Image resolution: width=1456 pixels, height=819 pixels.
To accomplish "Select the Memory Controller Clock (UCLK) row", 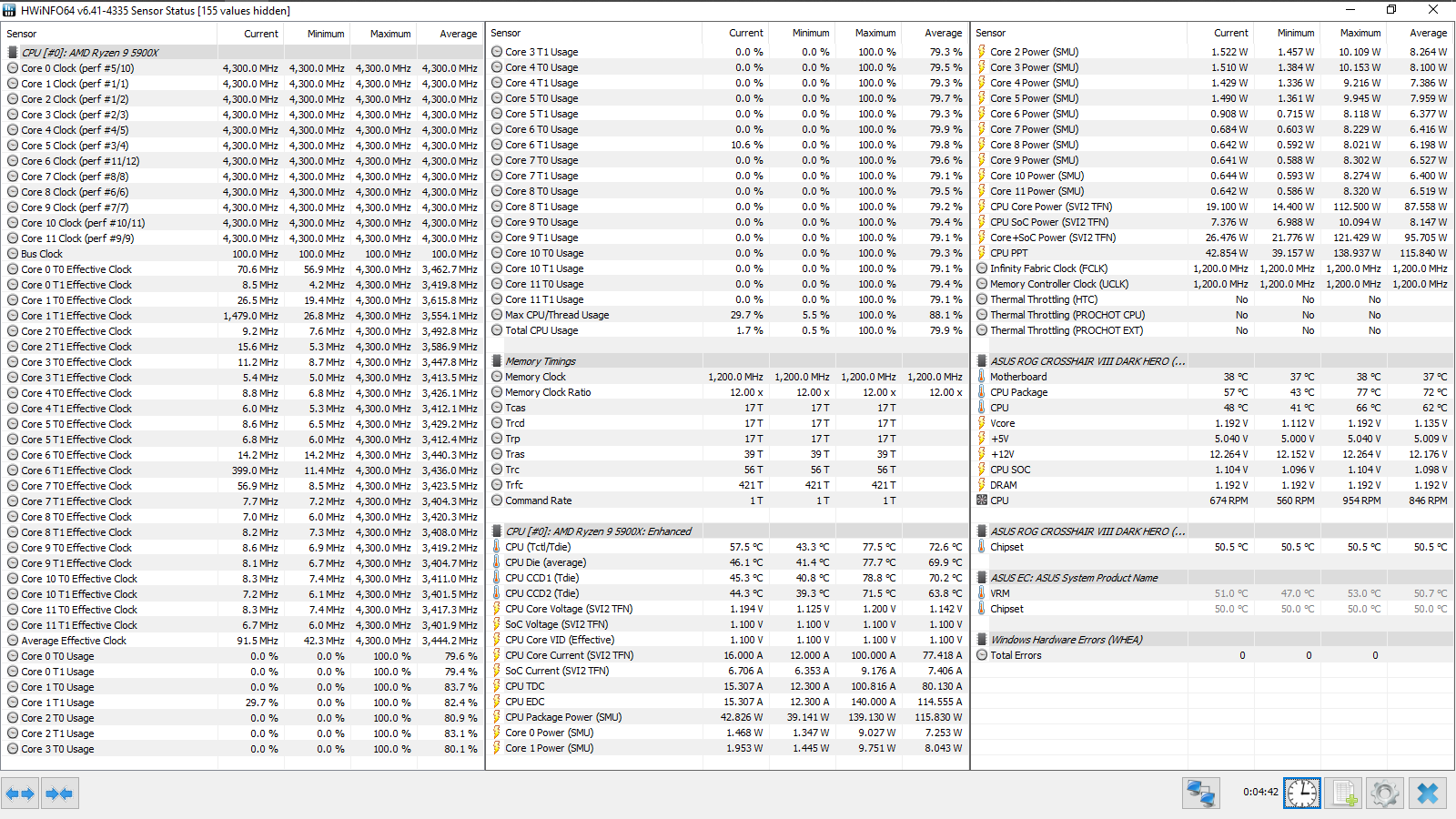I will tap(1212, 284).
